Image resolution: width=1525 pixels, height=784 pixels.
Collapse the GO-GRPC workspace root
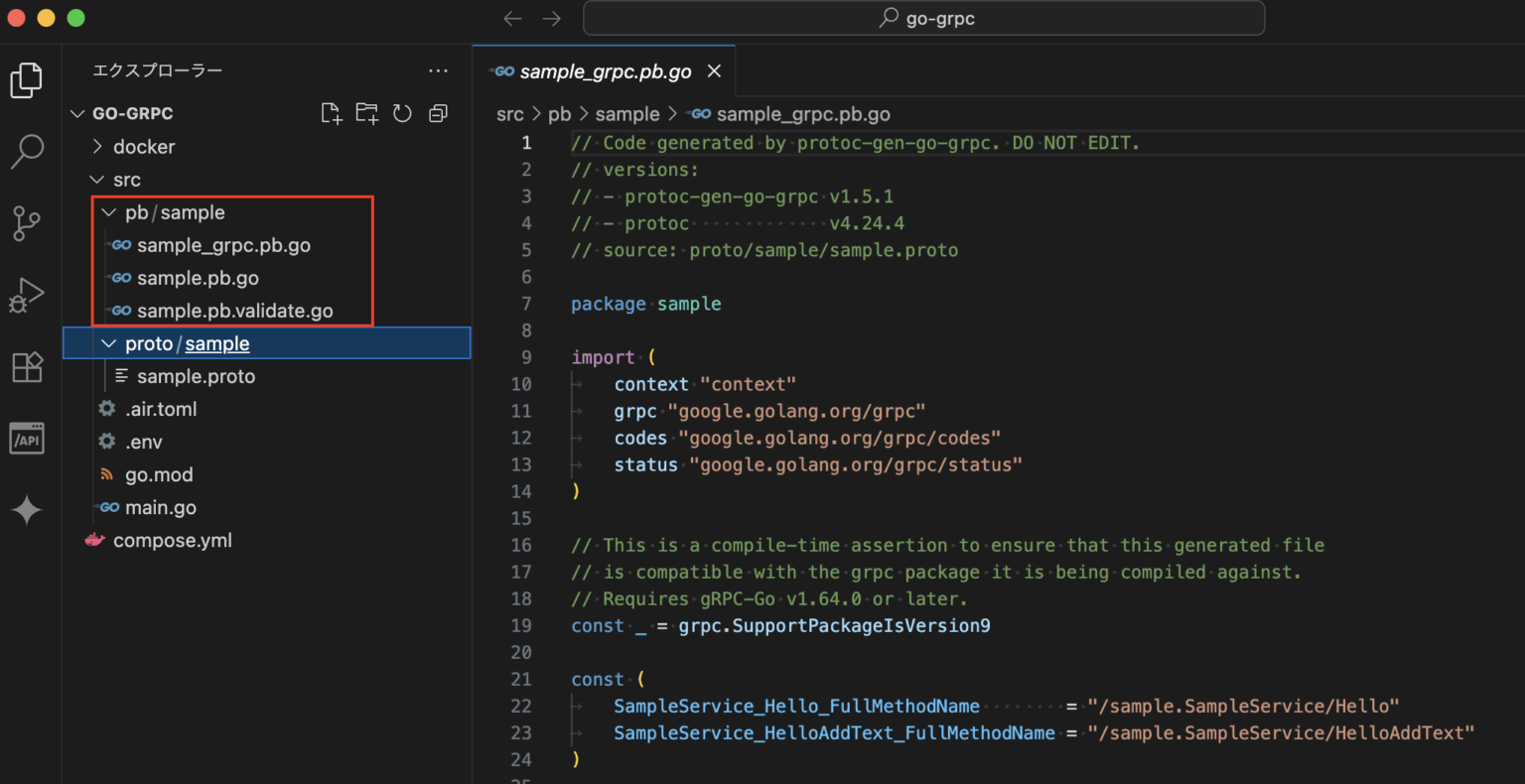tap(77, 113)
